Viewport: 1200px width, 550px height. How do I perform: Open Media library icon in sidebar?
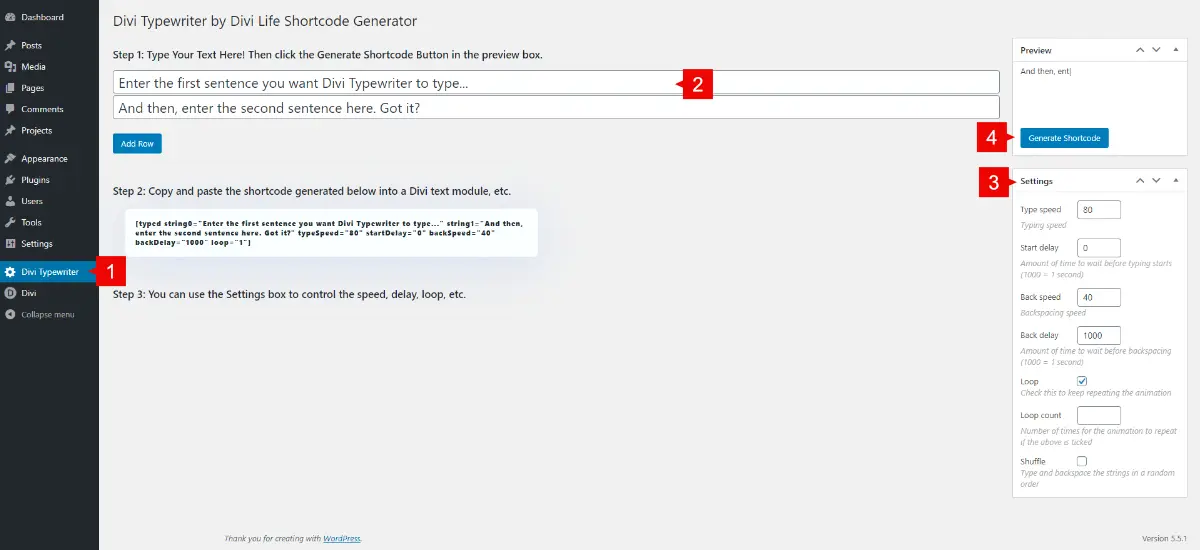[x=10, y=67]
